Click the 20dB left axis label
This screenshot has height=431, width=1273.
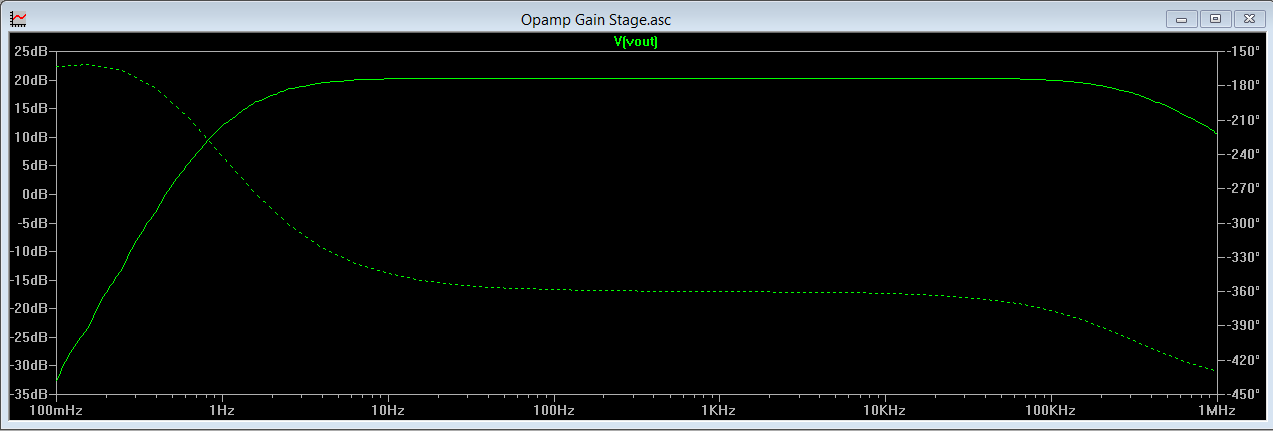(x=32, y=79)
